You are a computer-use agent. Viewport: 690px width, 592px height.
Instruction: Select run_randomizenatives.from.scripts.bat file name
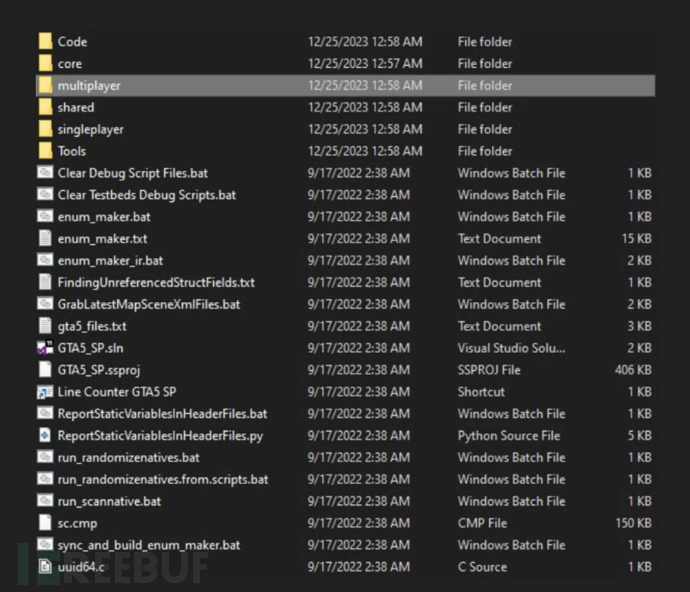pyautogui.click(x=163, y=479)
